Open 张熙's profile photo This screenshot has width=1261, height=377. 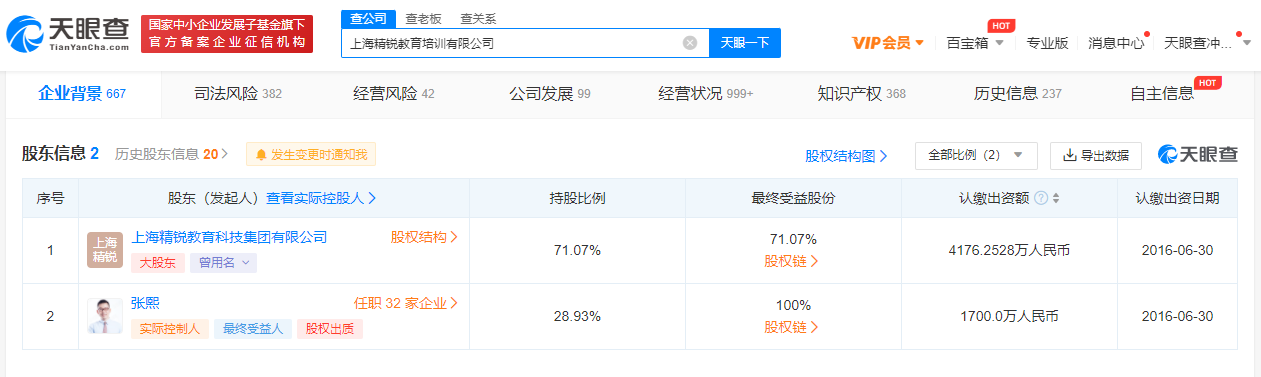pos(105,316)
